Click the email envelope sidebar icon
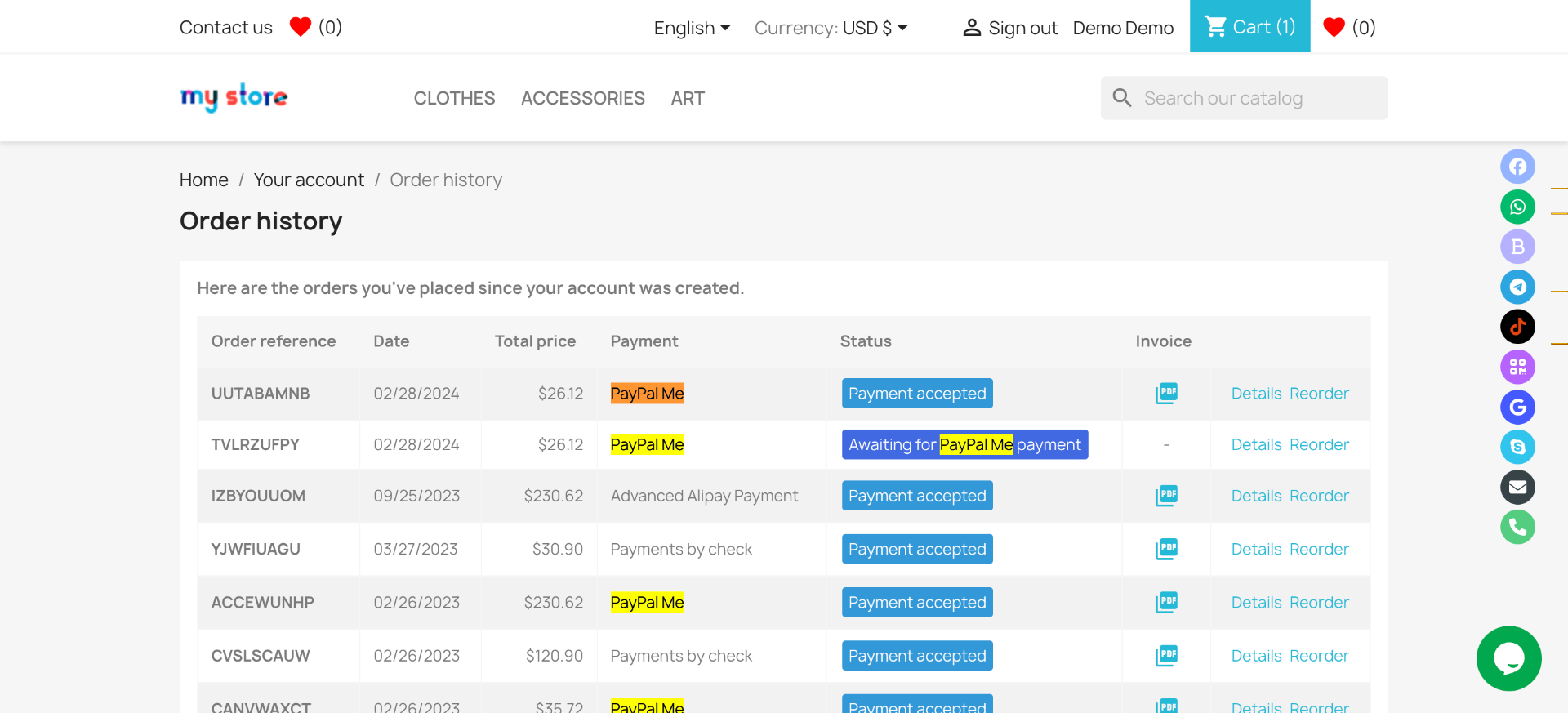The height and width of the screenshot is (713, 1568). click(1517, 487)
